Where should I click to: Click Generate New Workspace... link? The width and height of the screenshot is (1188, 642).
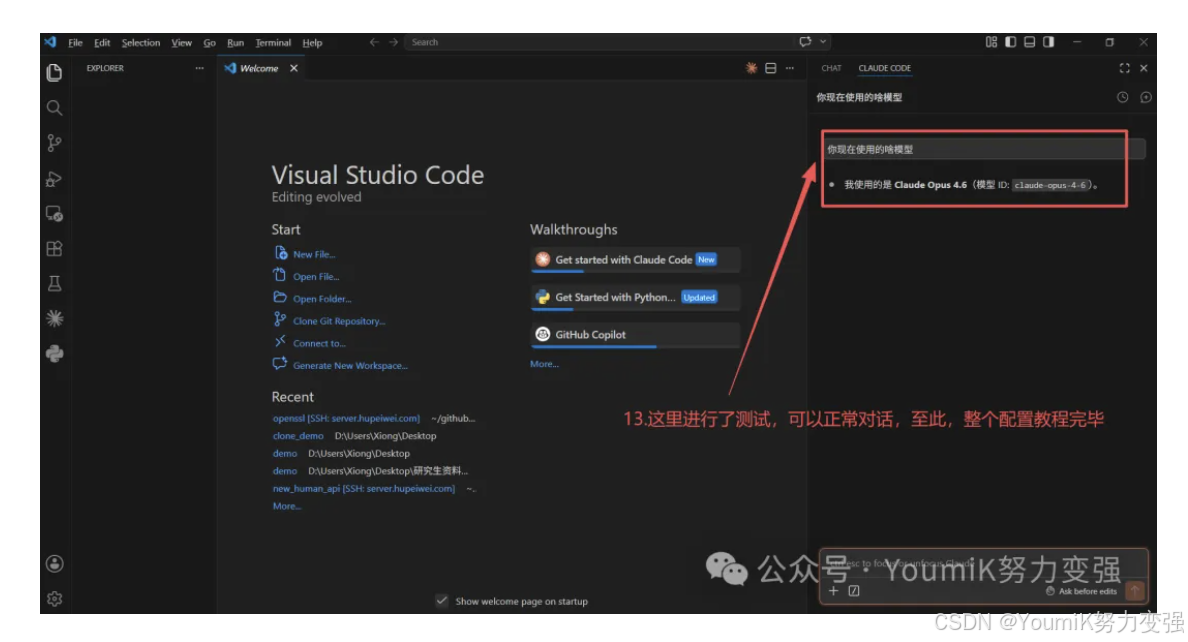pyautogui.click(x=350, y=365)
